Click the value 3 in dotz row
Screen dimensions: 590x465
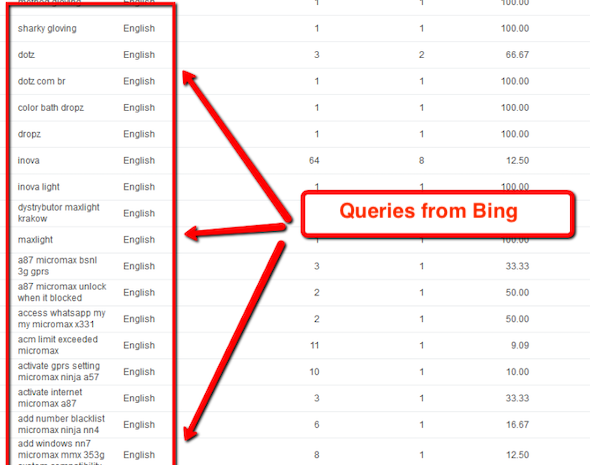317,55
